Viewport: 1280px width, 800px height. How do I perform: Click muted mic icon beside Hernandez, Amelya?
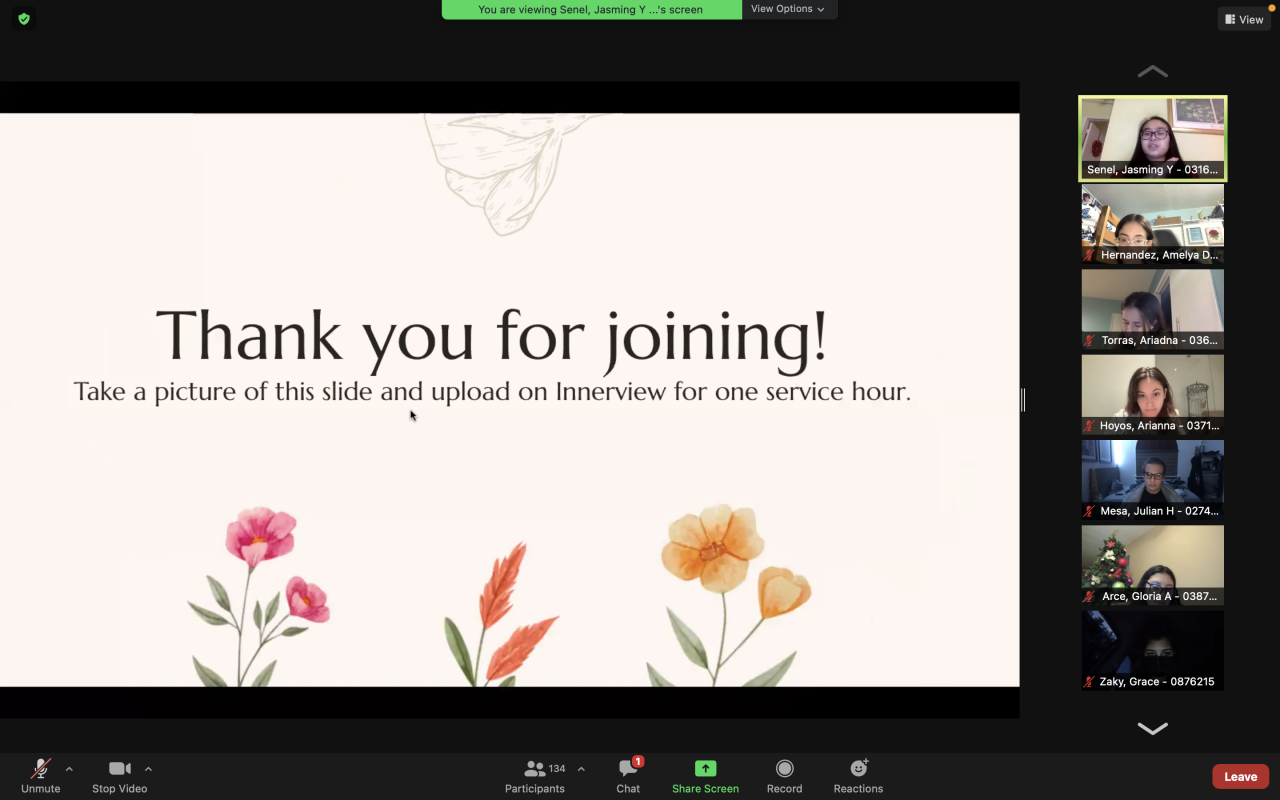1090,255
